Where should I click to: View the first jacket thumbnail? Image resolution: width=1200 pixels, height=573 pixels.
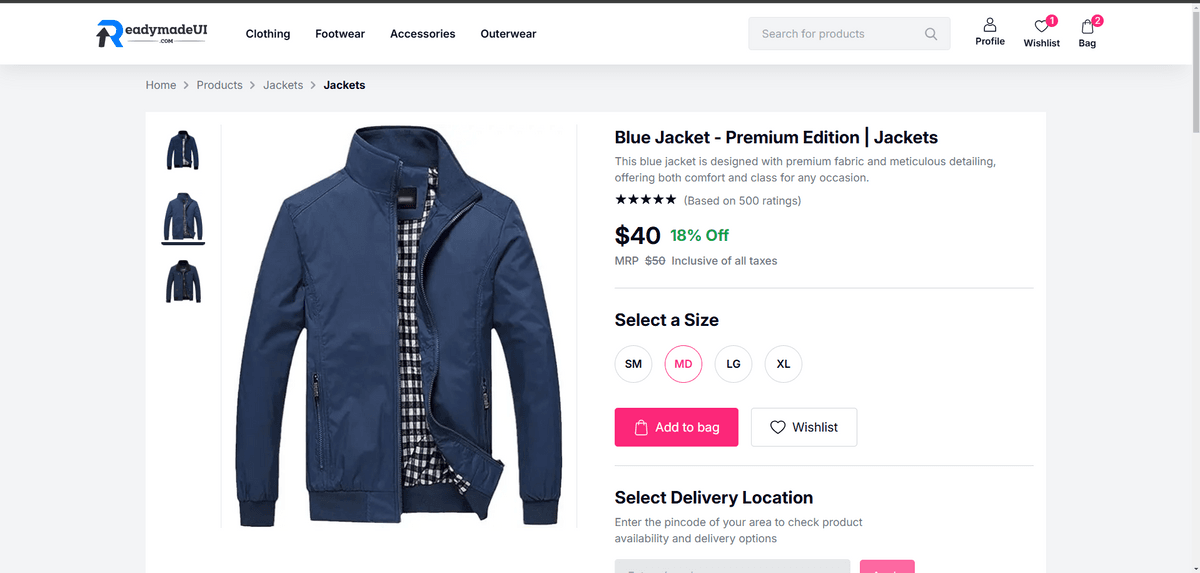click(x=183, y=149)
